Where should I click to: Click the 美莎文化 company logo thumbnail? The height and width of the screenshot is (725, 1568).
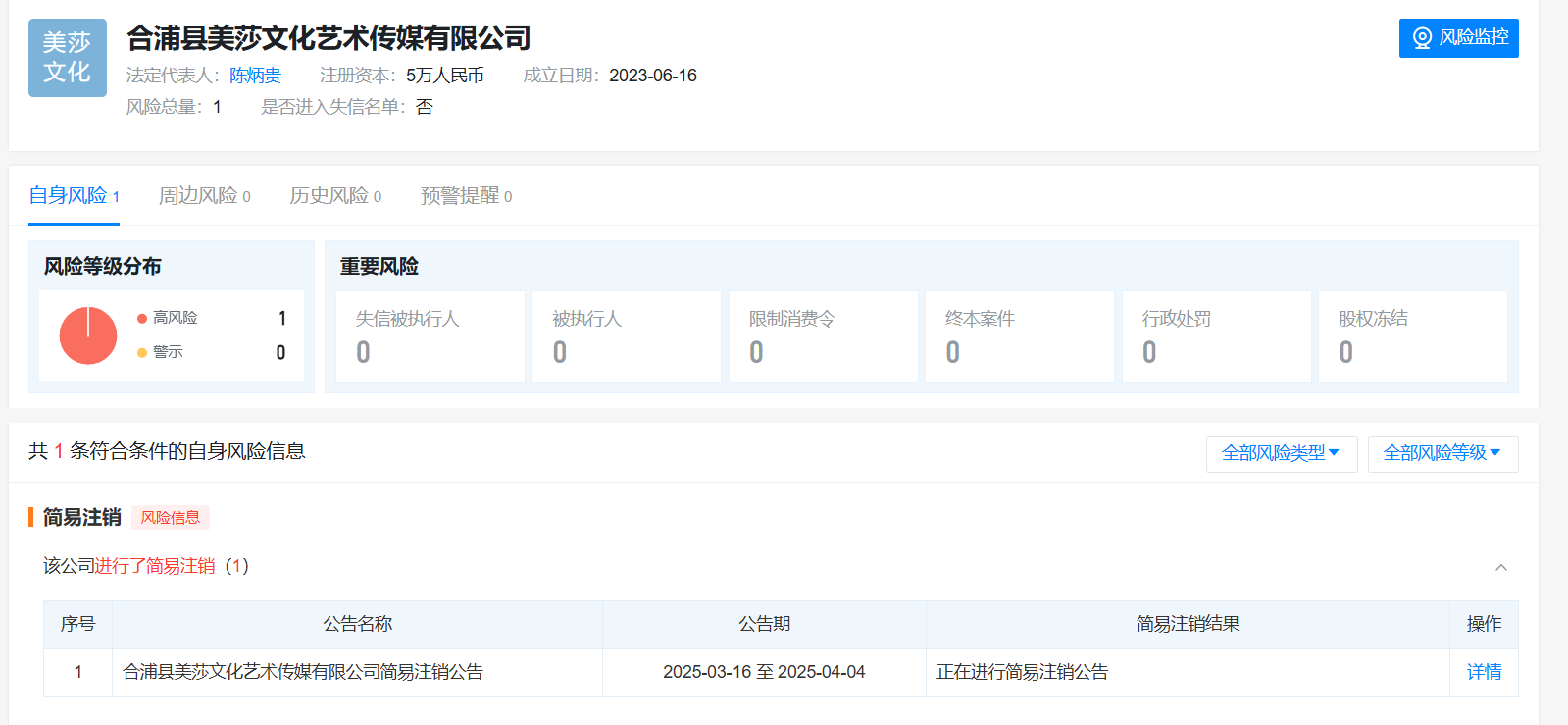[67, 58]
